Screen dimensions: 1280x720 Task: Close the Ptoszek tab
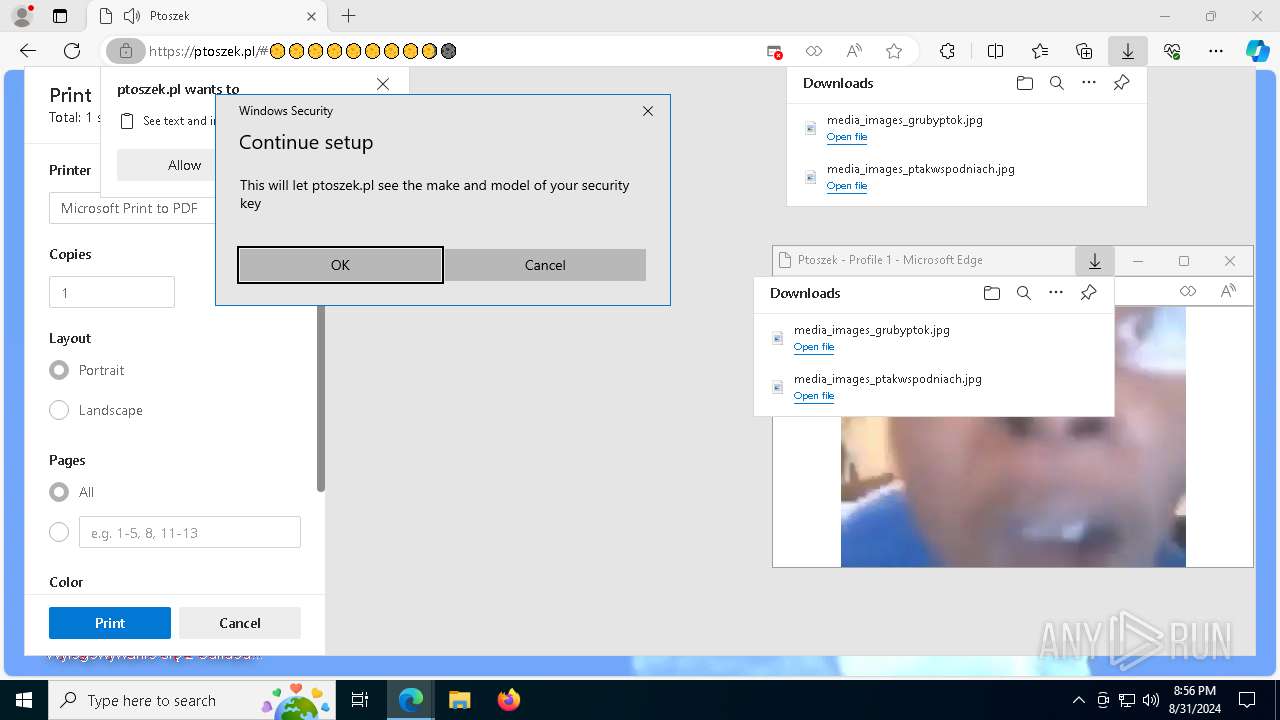312,16
